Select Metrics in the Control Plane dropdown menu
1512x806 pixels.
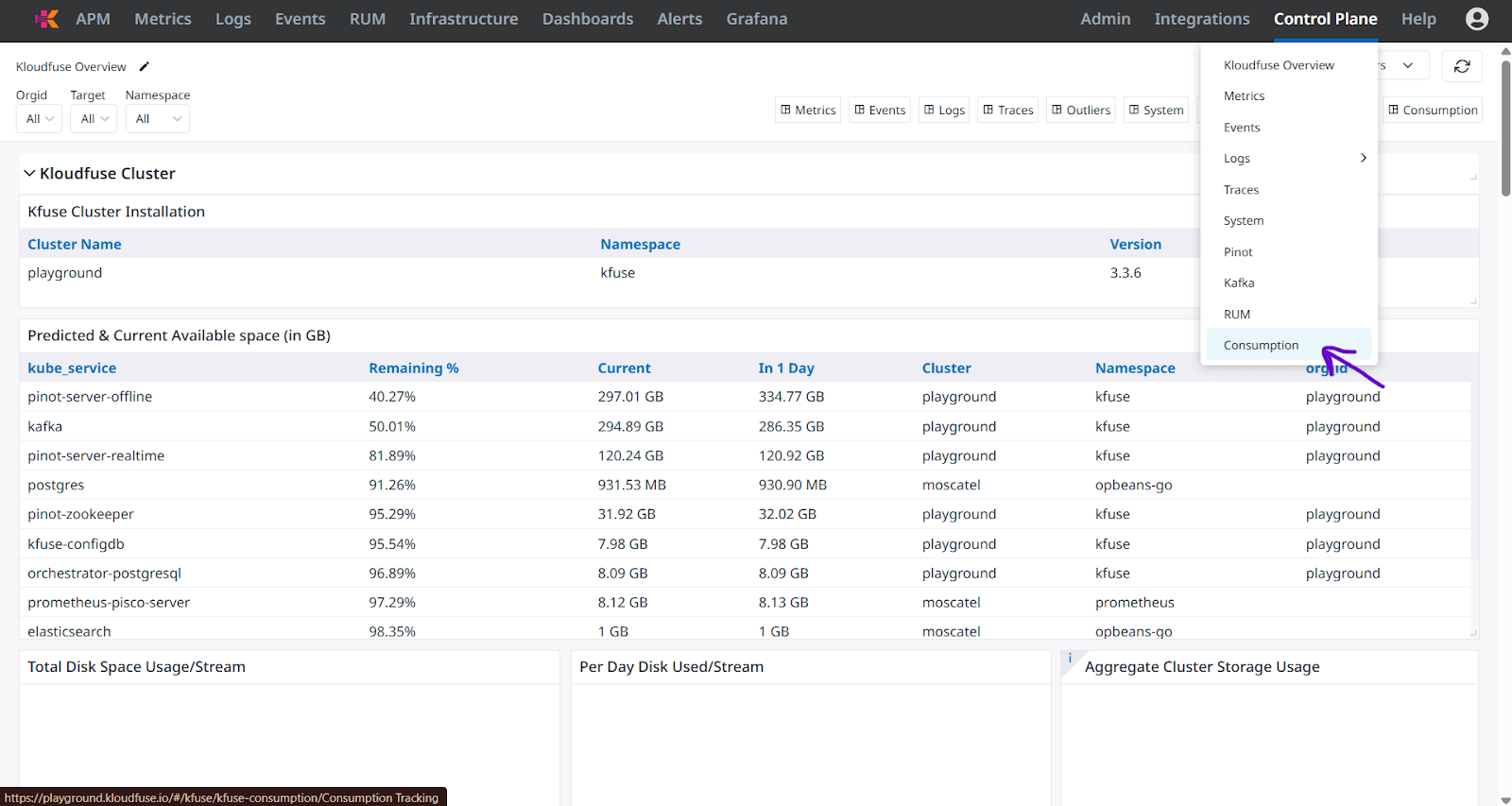[1289, 96]
